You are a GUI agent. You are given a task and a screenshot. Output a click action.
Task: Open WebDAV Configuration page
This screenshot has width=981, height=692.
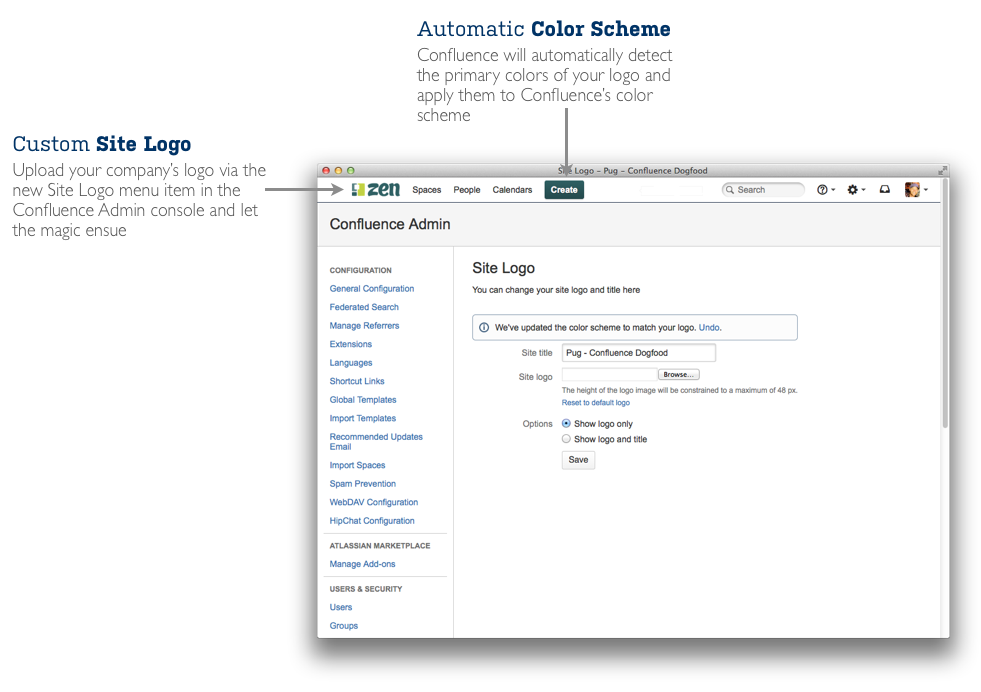(x=374, y=502)
